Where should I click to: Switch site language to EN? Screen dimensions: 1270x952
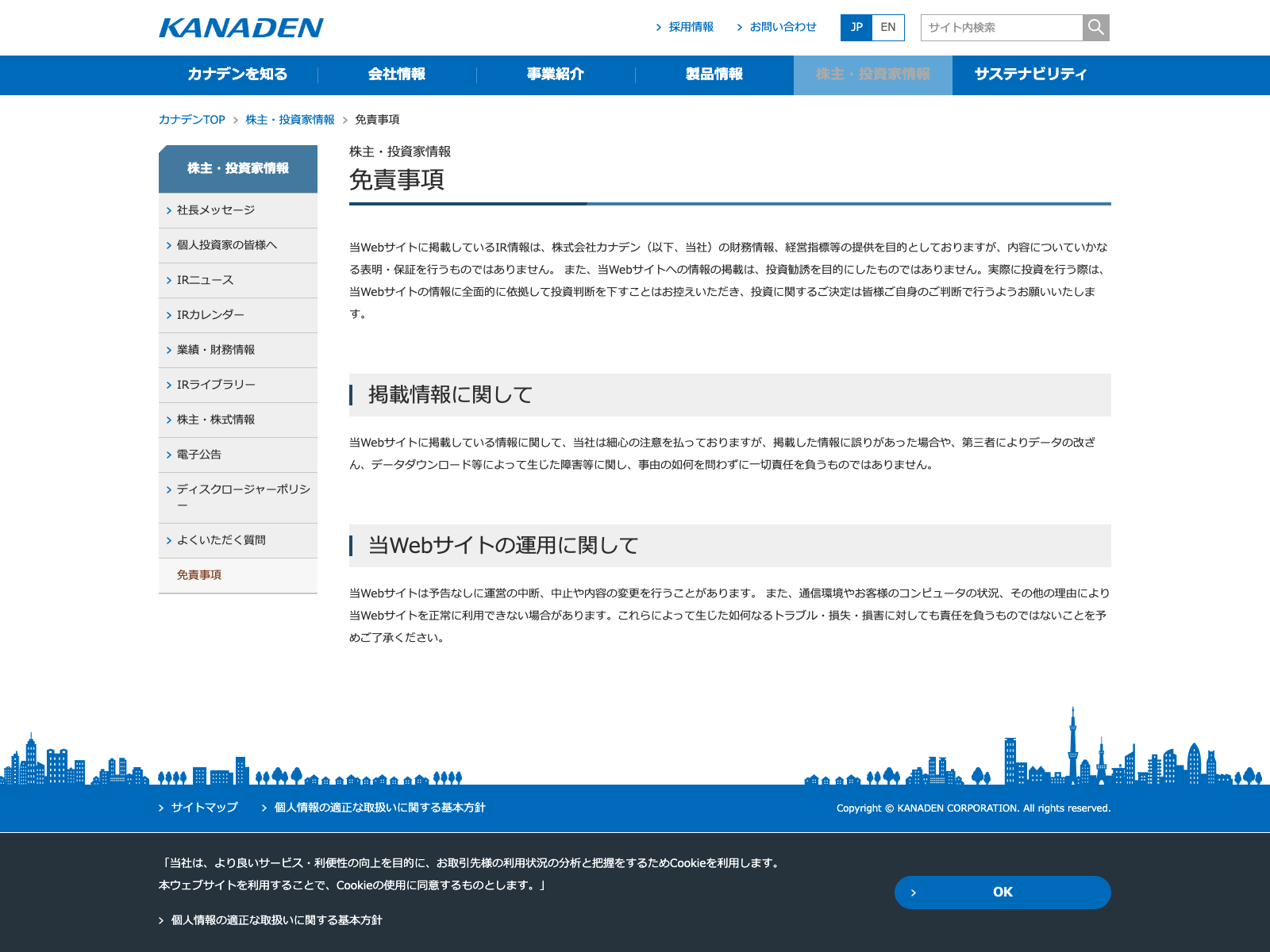(x=888, y=28)
